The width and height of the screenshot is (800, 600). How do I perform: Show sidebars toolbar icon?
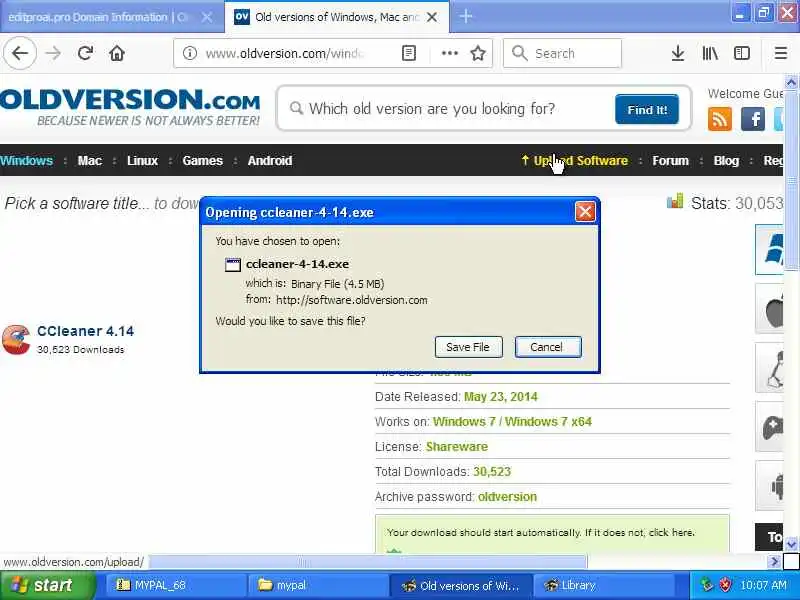click(741, 53)
